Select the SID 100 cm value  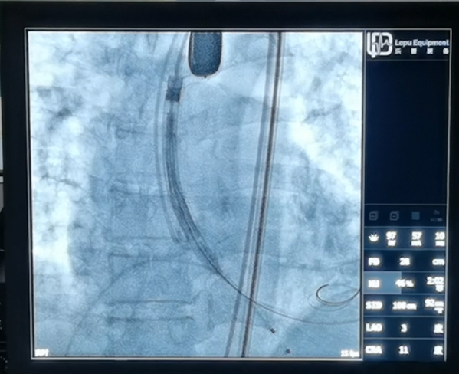(403, 305)
